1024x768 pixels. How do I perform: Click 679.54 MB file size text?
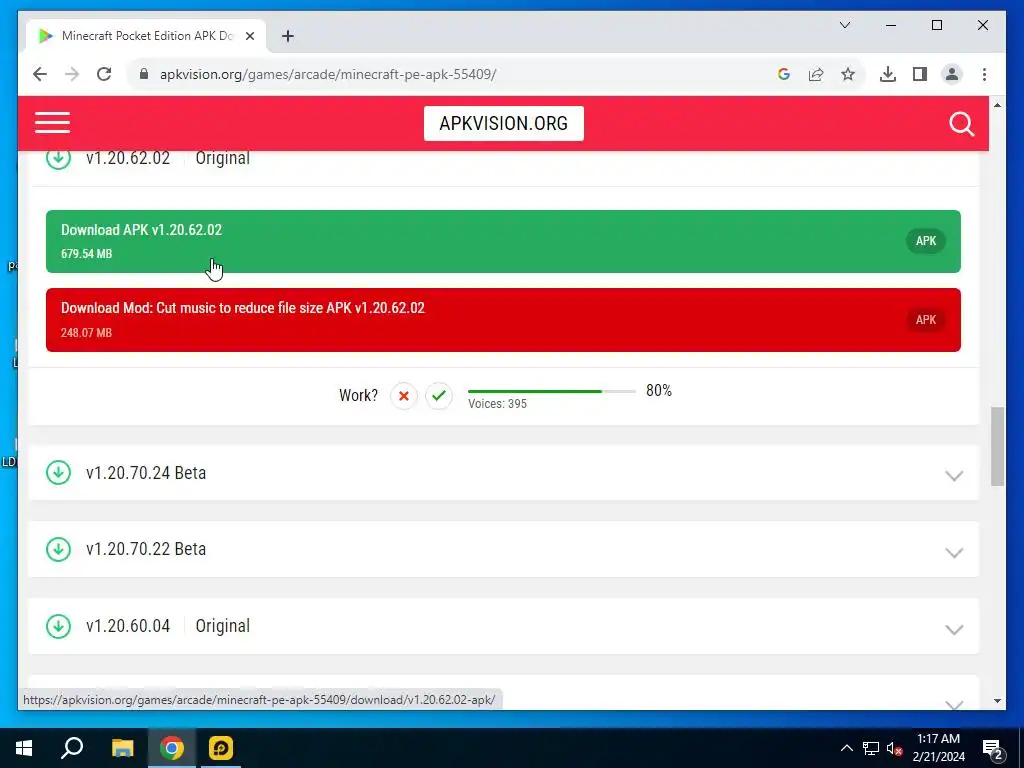tap(86, 253)
